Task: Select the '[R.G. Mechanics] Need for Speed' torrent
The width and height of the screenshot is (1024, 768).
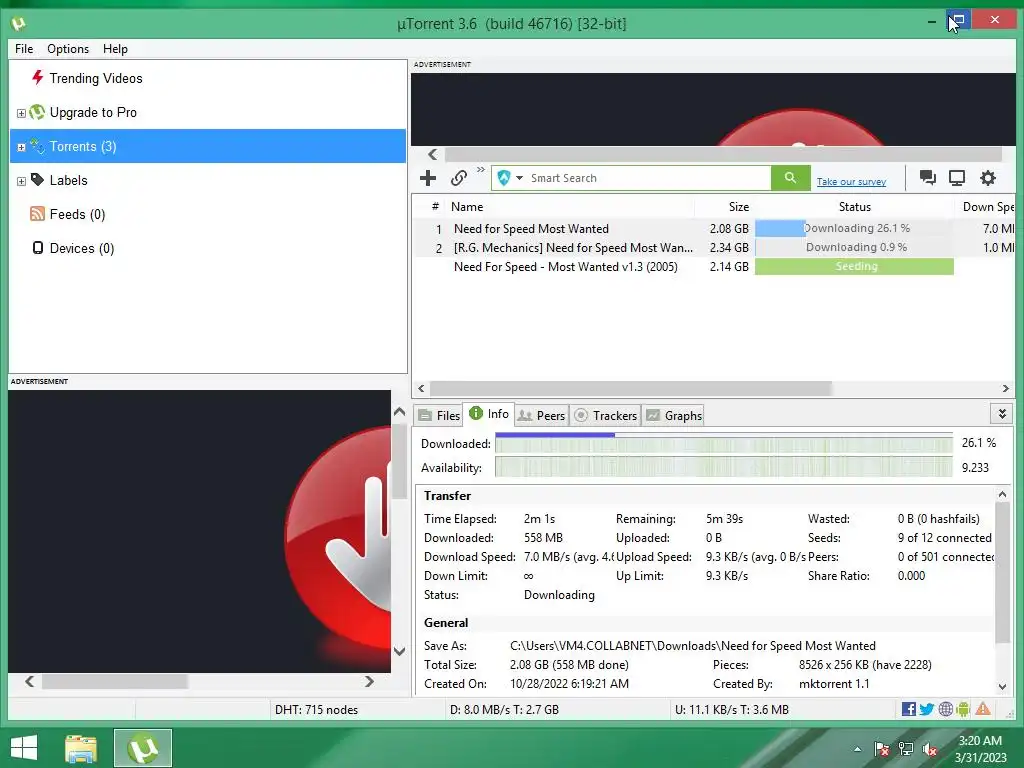Action: 714,248
